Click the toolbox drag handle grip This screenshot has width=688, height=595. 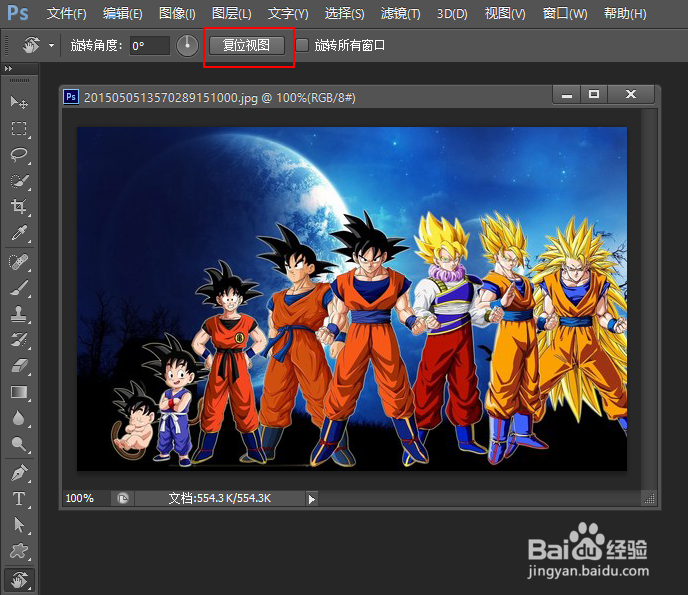(x=19, y=81)
